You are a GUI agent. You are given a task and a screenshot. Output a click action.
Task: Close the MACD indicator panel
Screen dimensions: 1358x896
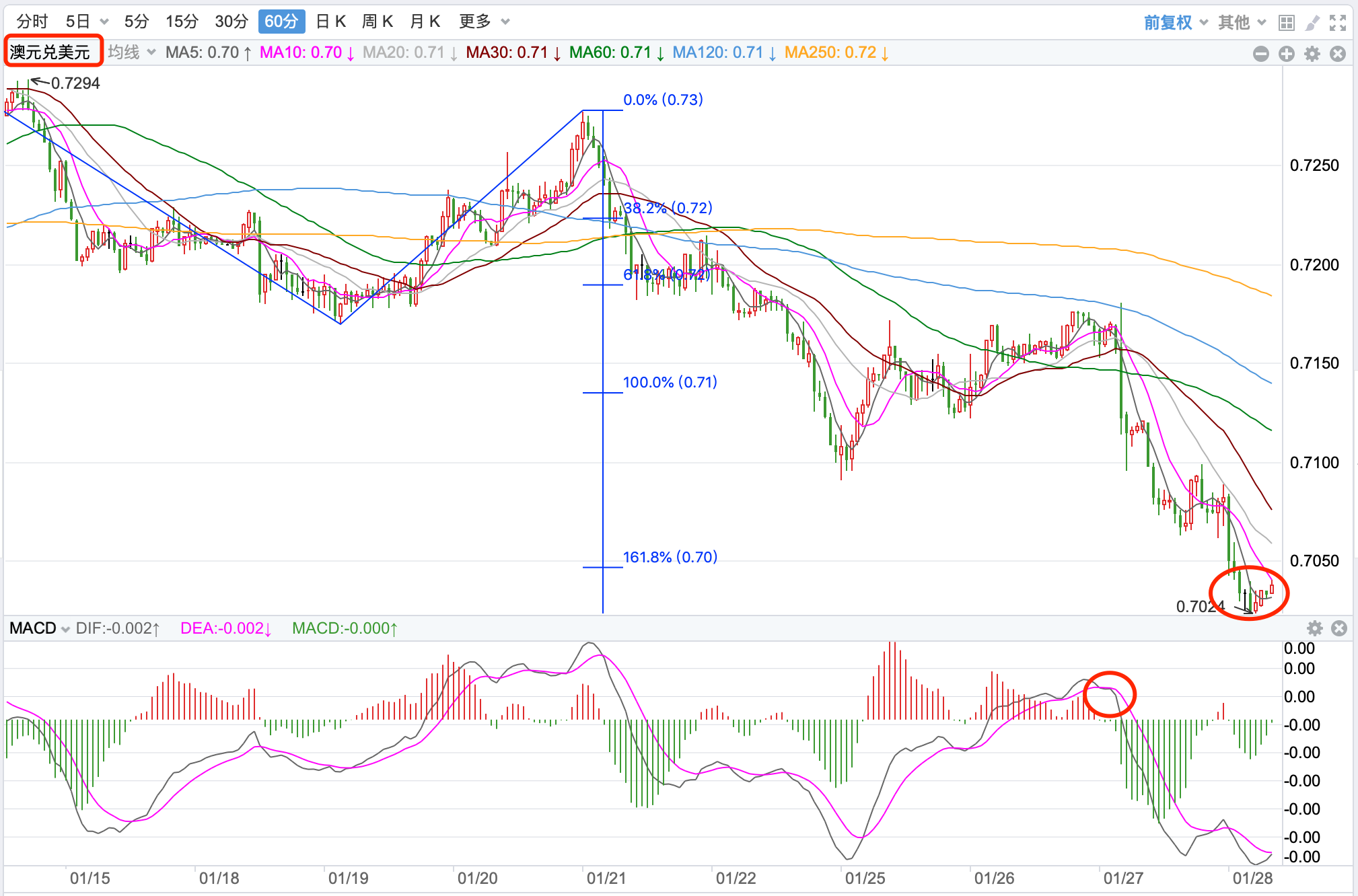(x=1339, y=628)
